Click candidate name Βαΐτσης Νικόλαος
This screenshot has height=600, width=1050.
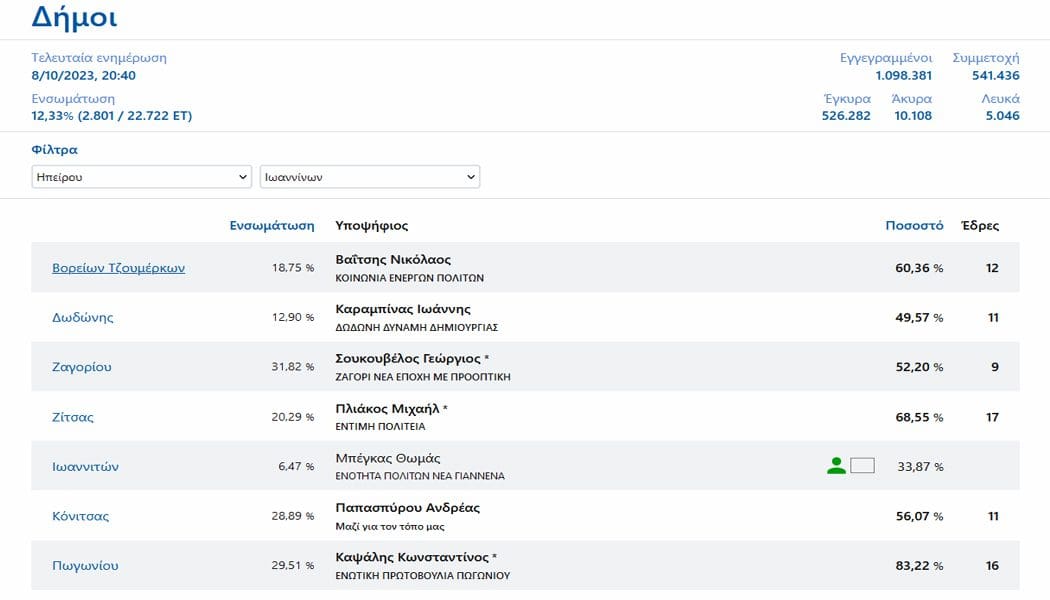click(393, 259)
